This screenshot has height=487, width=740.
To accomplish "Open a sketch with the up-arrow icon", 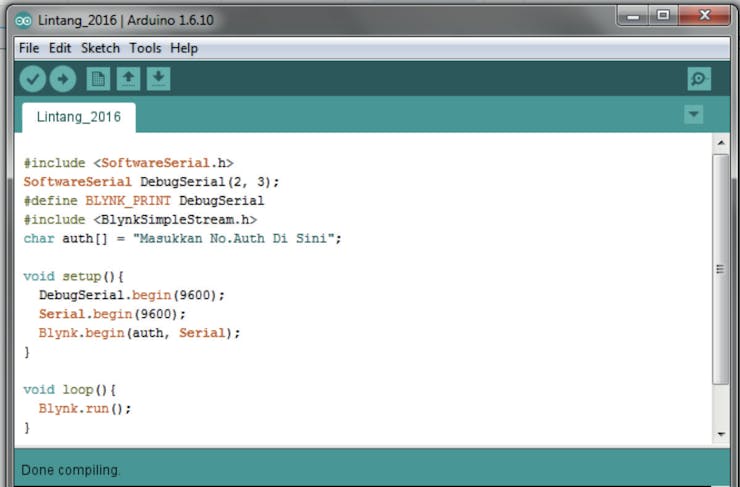I will [128, 79].
